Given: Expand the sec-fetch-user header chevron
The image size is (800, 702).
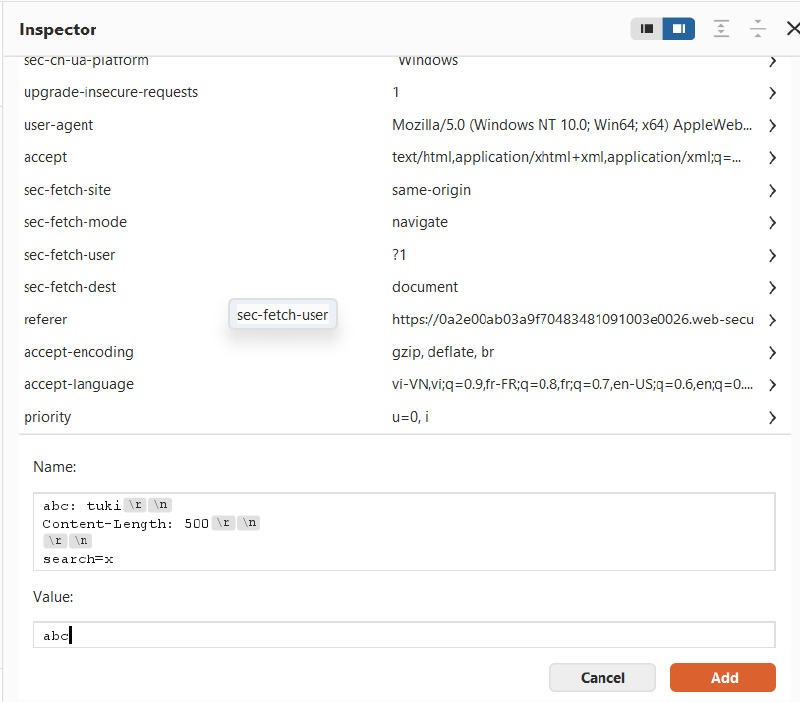Looking at the screenshot, I should (772, 255).
